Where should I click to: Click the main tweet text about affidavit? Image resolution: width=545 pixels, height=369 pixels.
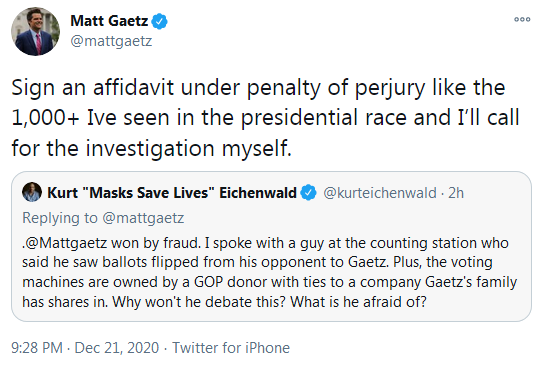tap(266, 118)
